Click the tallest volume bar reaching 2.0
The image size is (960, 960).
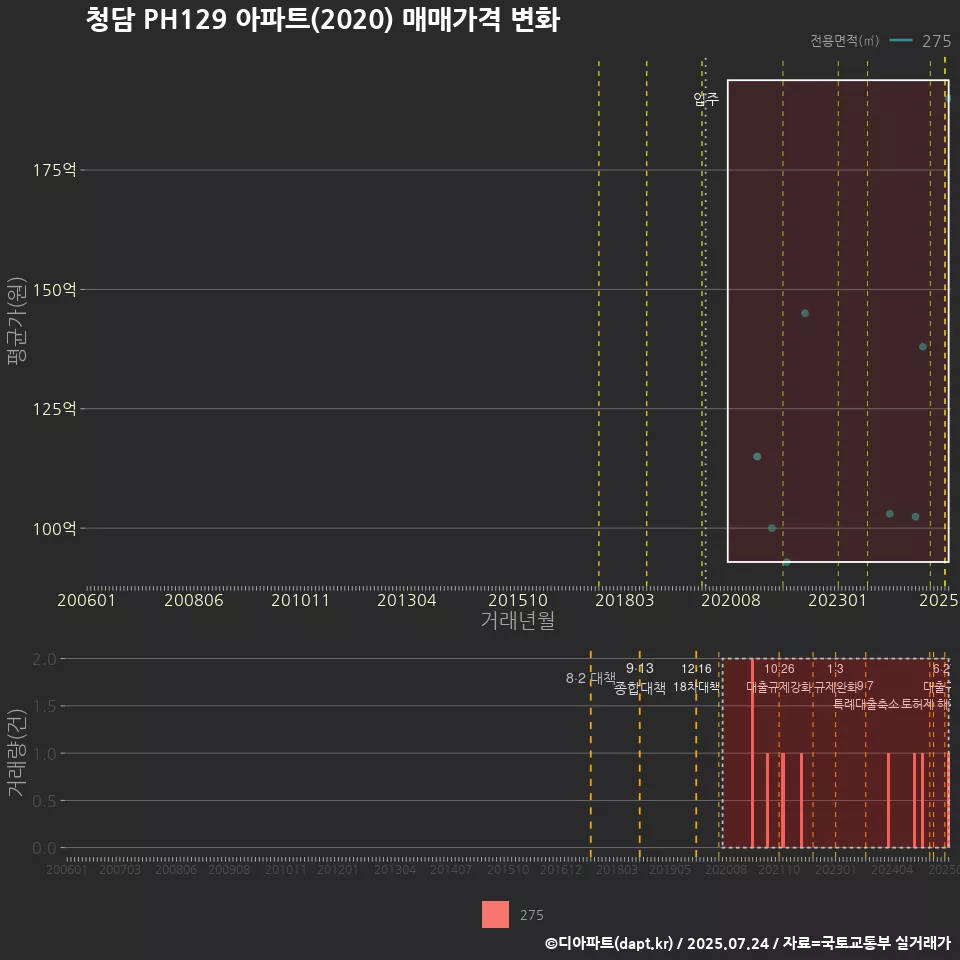tap(752, 753)
